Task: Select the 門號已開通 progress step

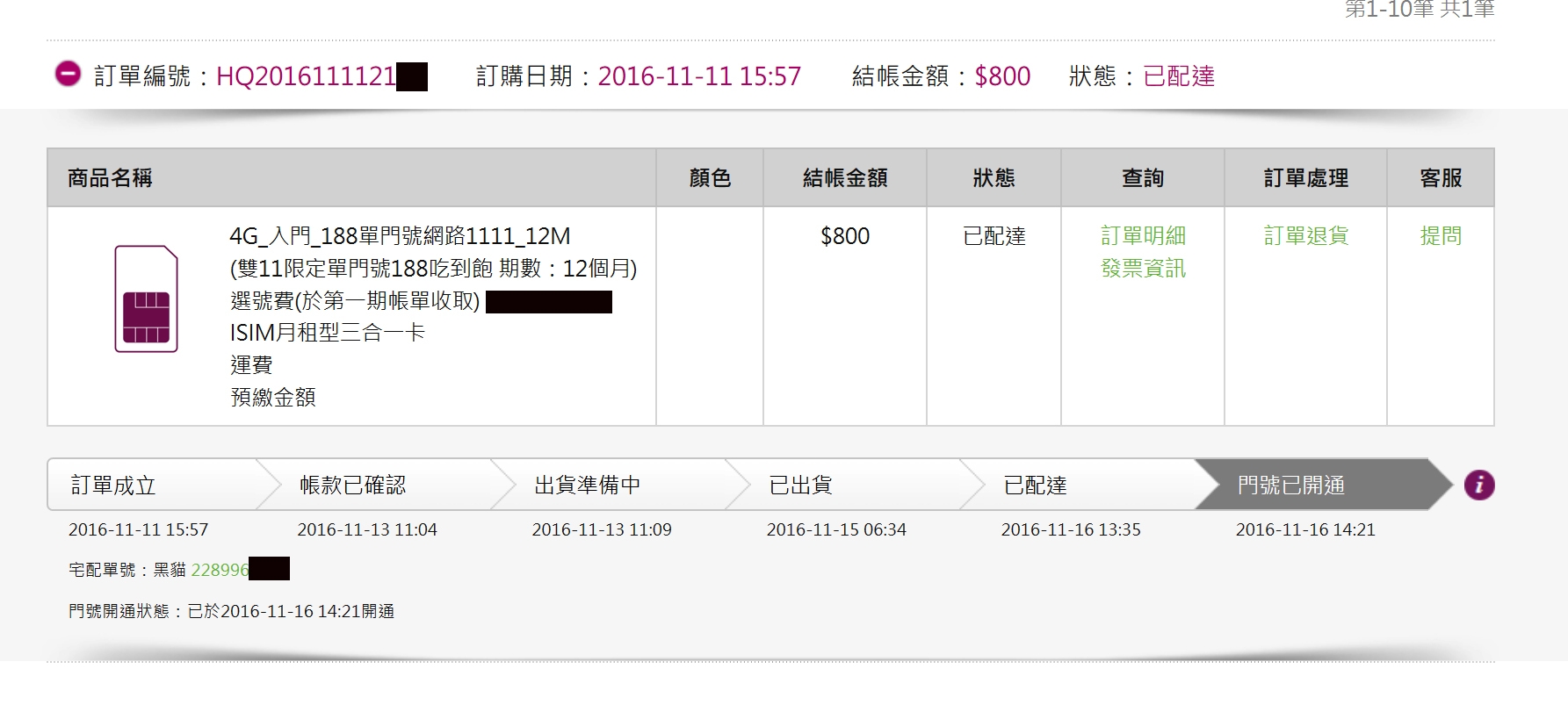Action: click(x=1290, y=485)
